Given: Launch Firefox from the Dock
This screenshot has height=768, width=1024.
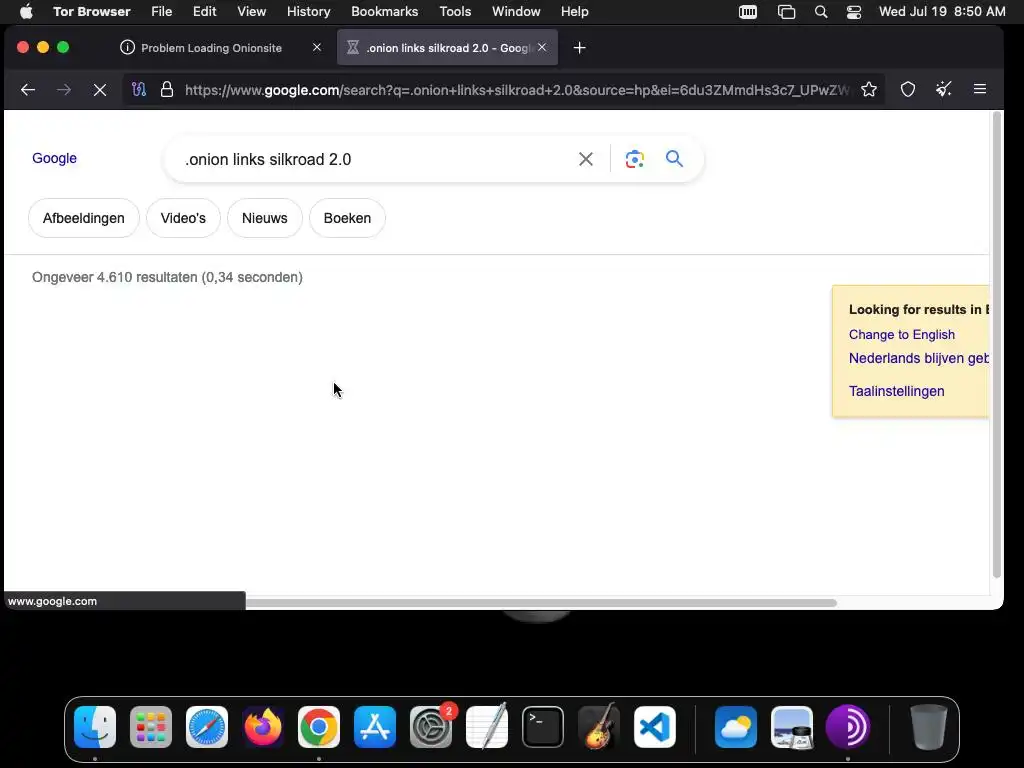Looking at the screenshot, I should (263, 727).
